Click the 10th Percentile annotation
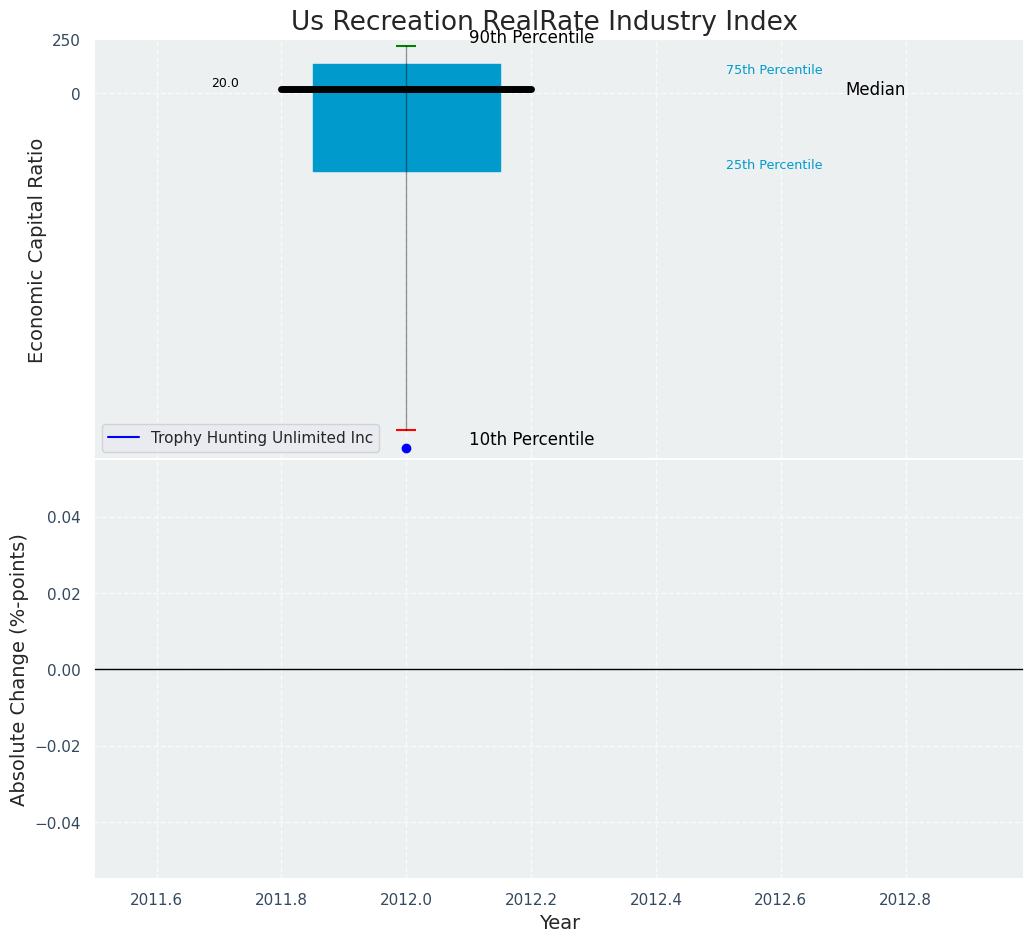1034x942 pixels. (x=531, y=439)
